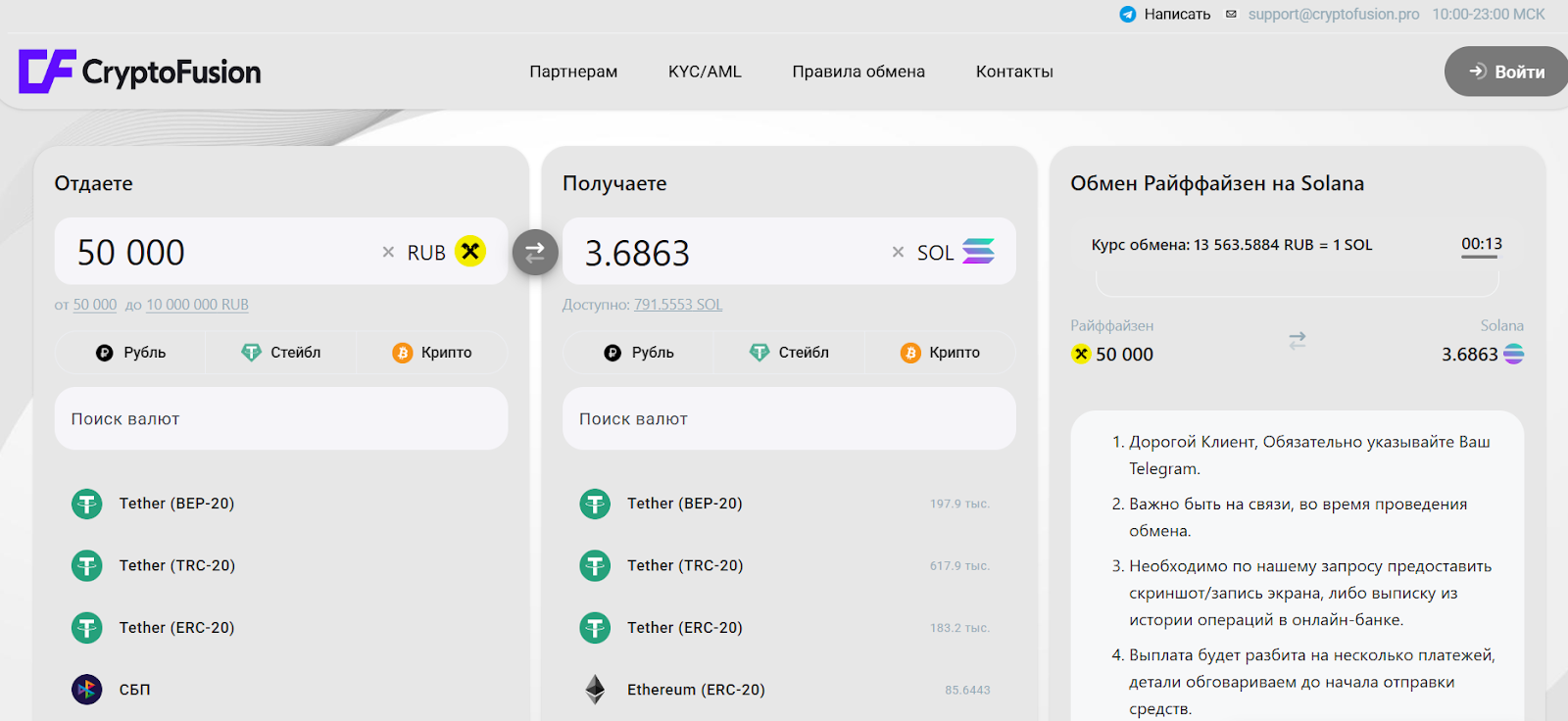Click the 617.9 тыс. reserve value
The image size is (1568, 721).
coord(959,565)
